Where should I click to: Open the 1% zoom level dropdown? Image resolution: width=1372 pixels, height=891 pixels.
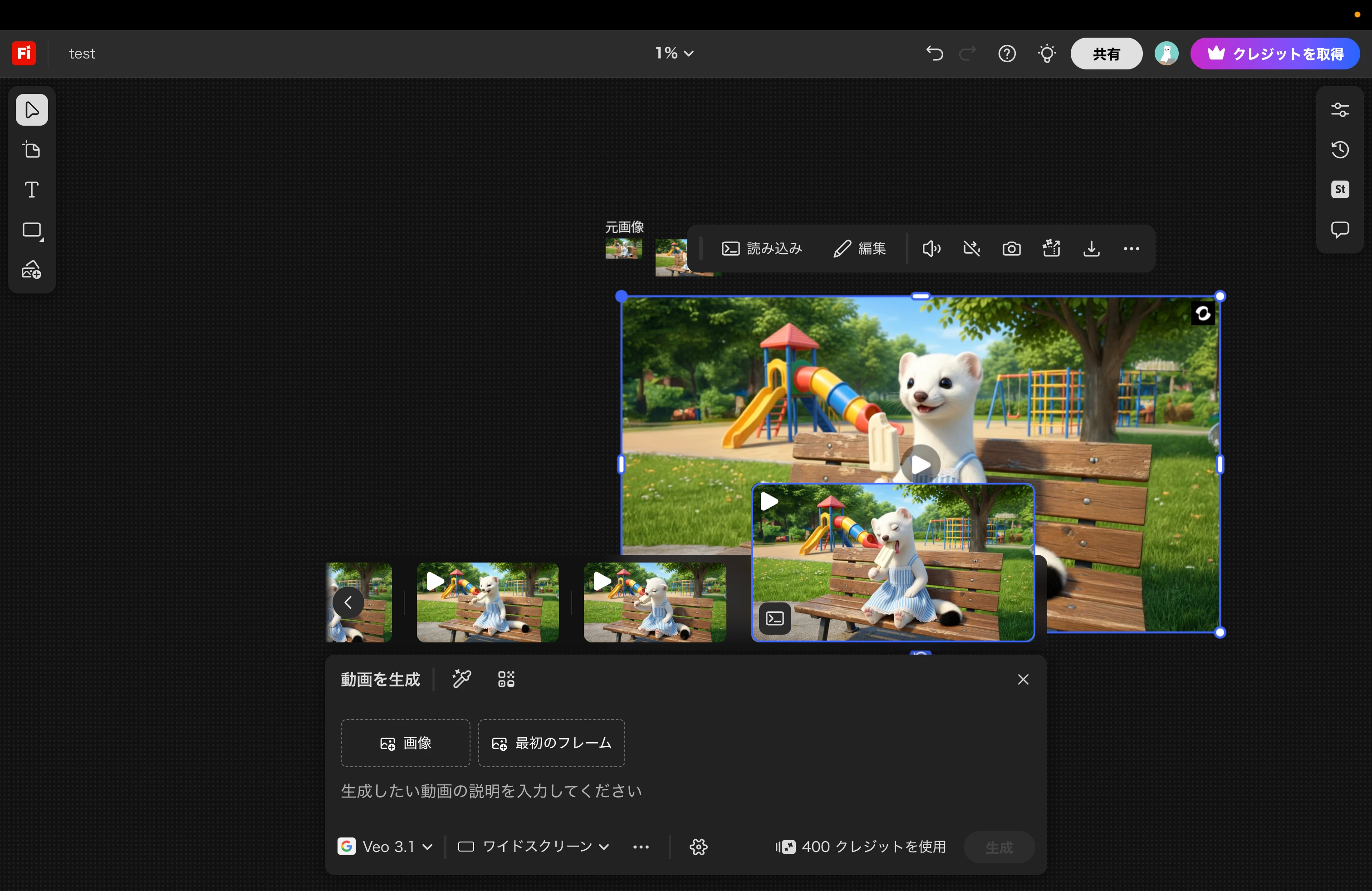(673, 53)
